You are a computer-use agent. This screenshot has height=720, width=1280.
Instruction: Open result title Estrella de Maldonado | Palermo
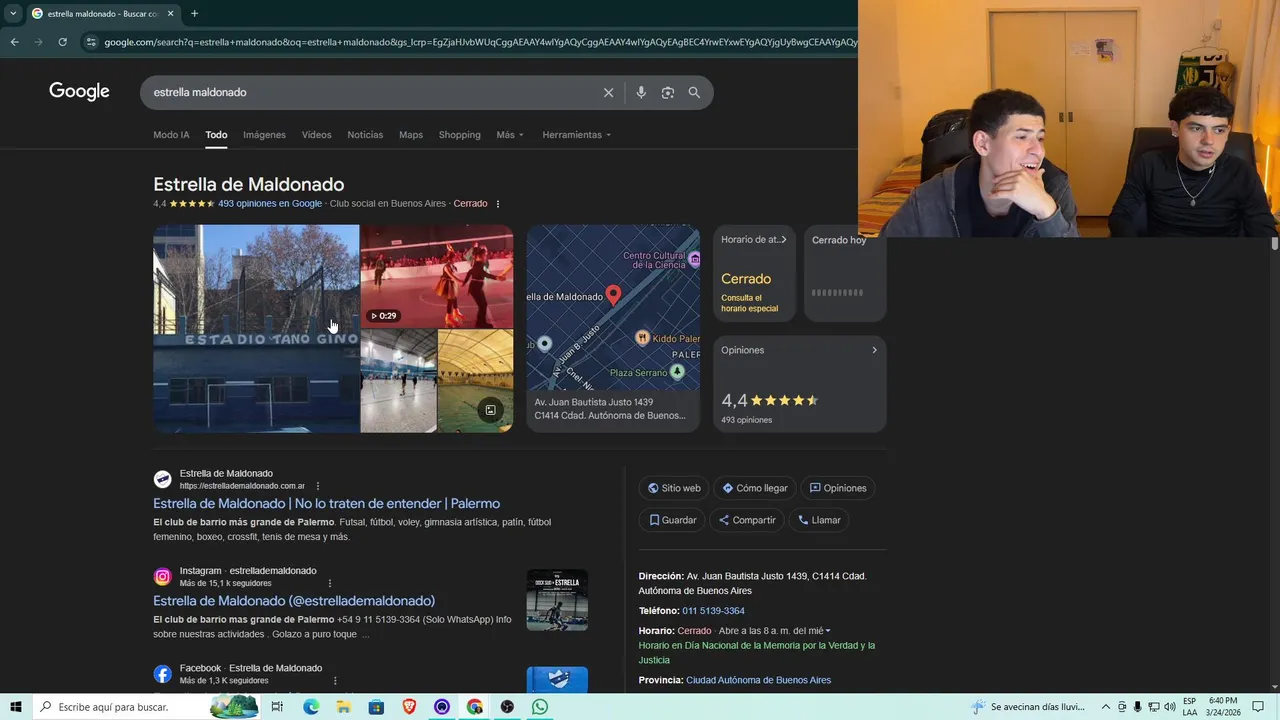point(326,504)
